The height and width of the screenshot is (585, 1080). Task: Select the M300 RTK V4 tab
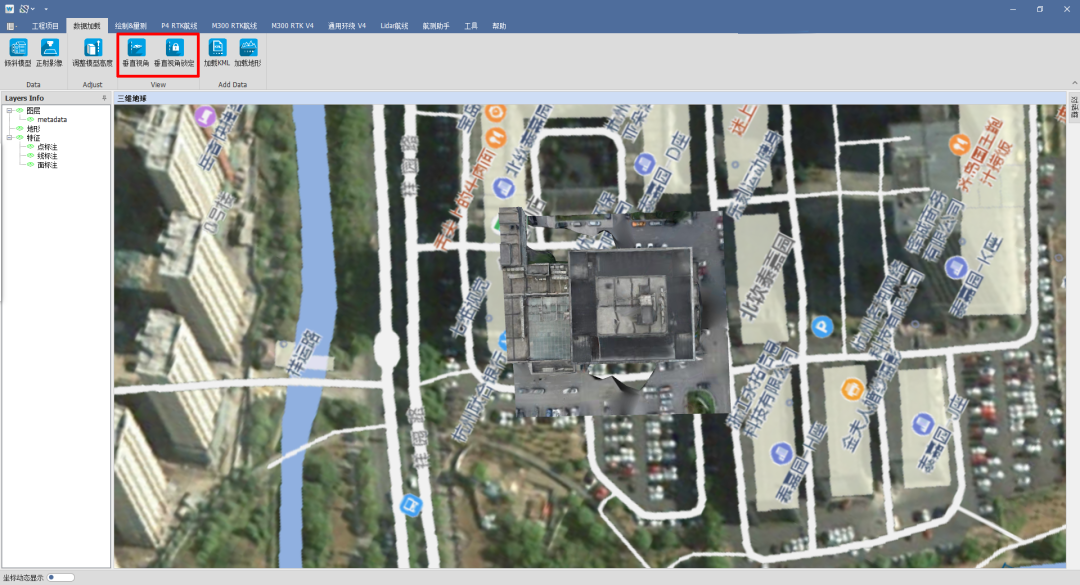click(292, 26)
